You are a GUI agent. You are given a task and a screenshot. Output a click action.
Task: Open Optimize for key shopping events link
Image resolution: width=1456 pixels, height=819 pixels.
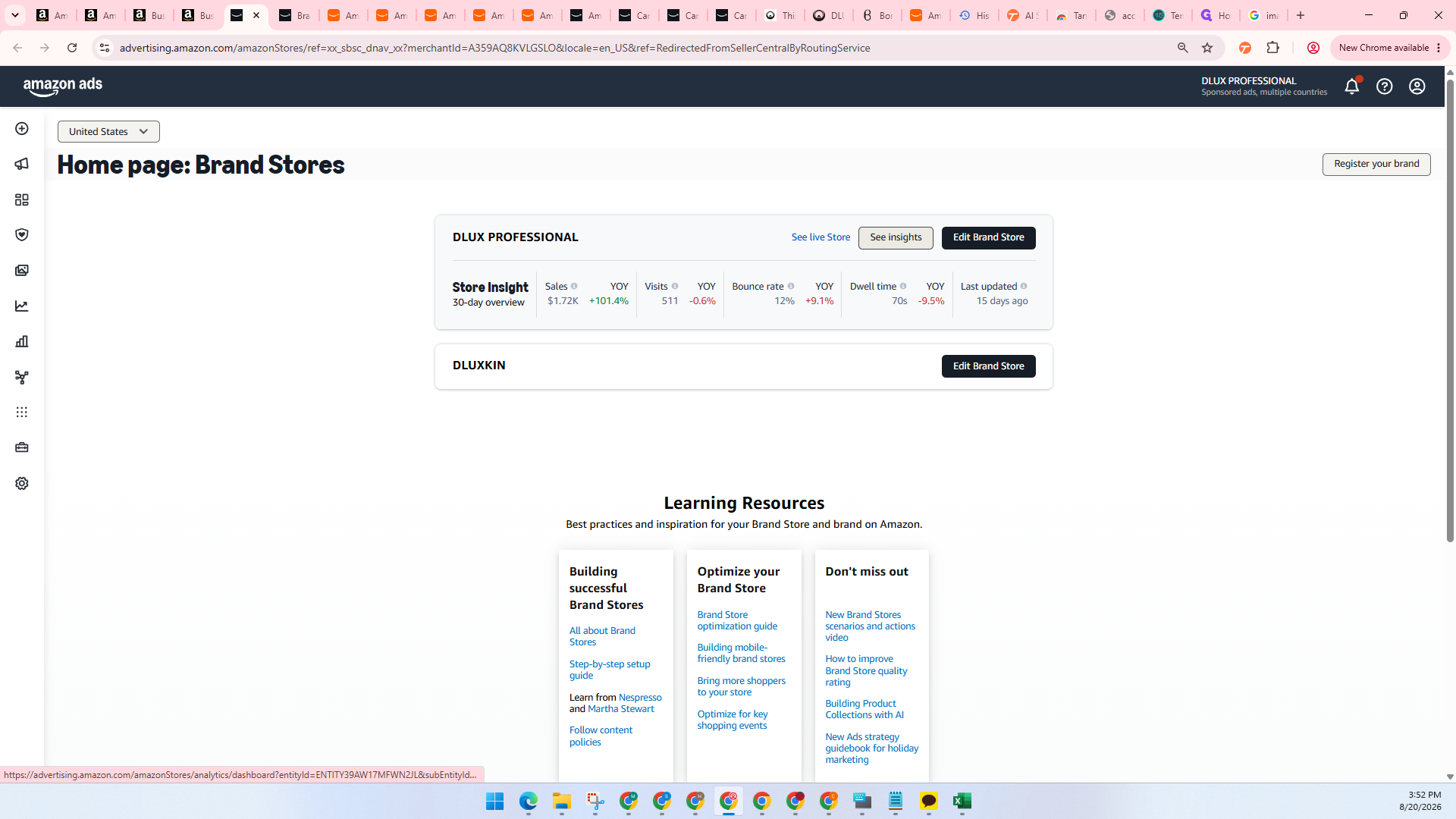[x=733, y=720]
